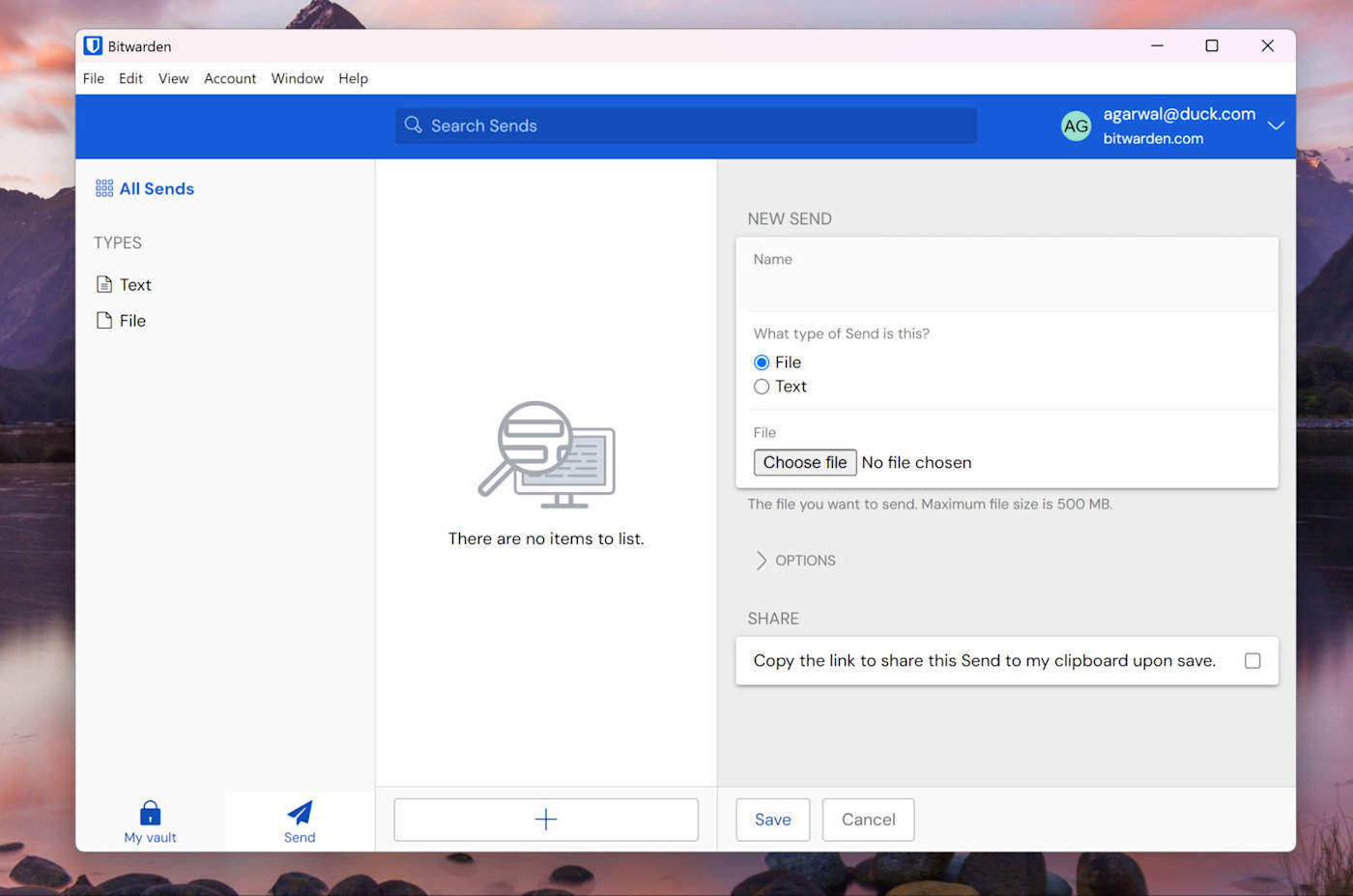
Task: Click the AG account avatar
Action: pos(1076,126)
